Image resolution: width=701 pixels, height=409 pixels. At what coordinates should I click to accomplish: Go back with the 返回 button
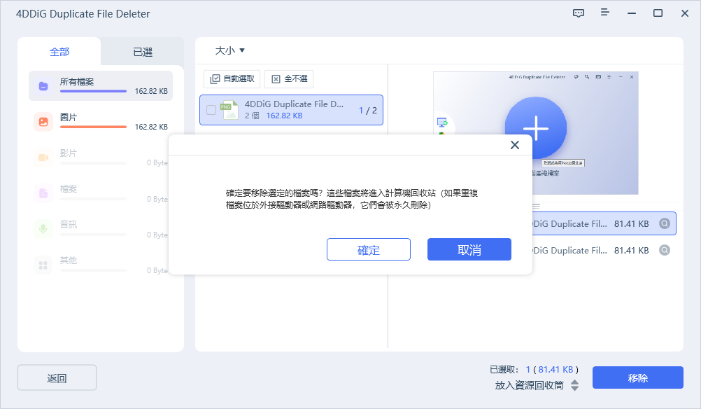coord(57,378)
